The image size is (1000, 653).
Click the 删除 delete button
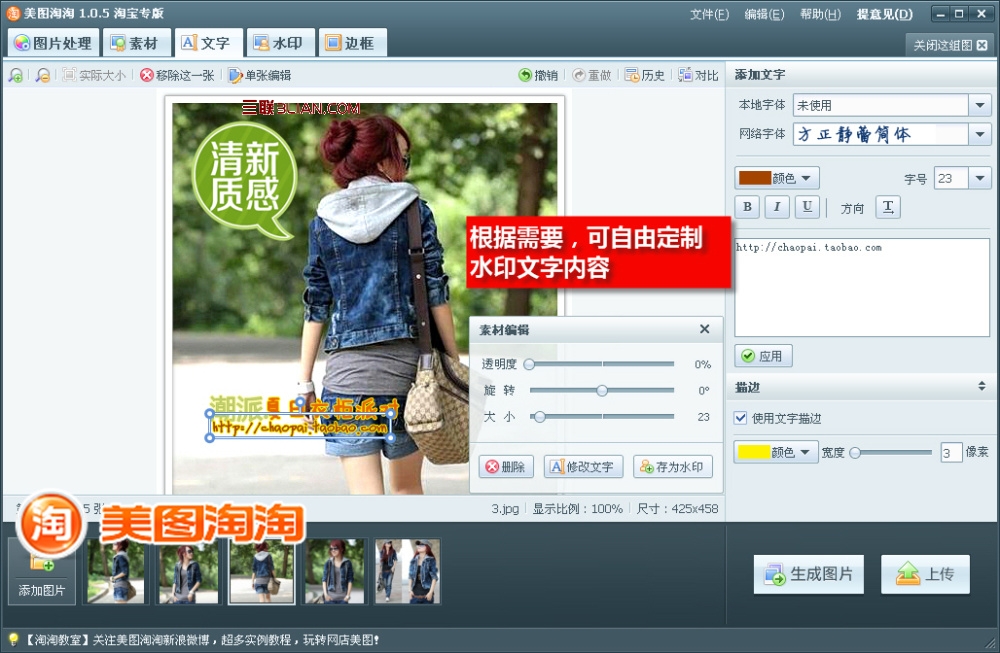coord(506,467)
